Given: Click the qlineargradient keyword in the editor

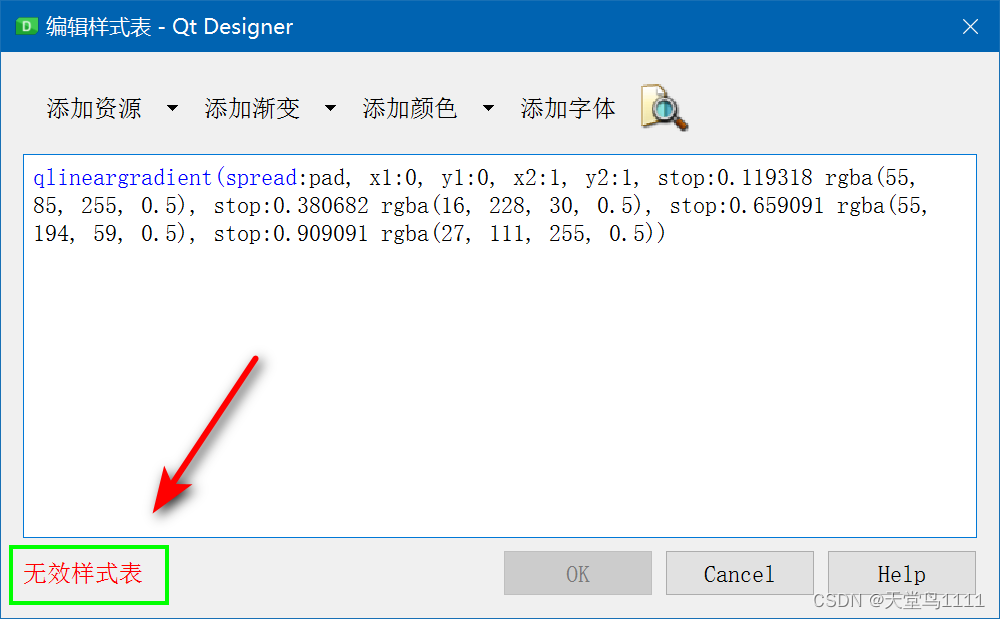Looking at the screenshot, I should pyautogui.click(x=122, y=177).
